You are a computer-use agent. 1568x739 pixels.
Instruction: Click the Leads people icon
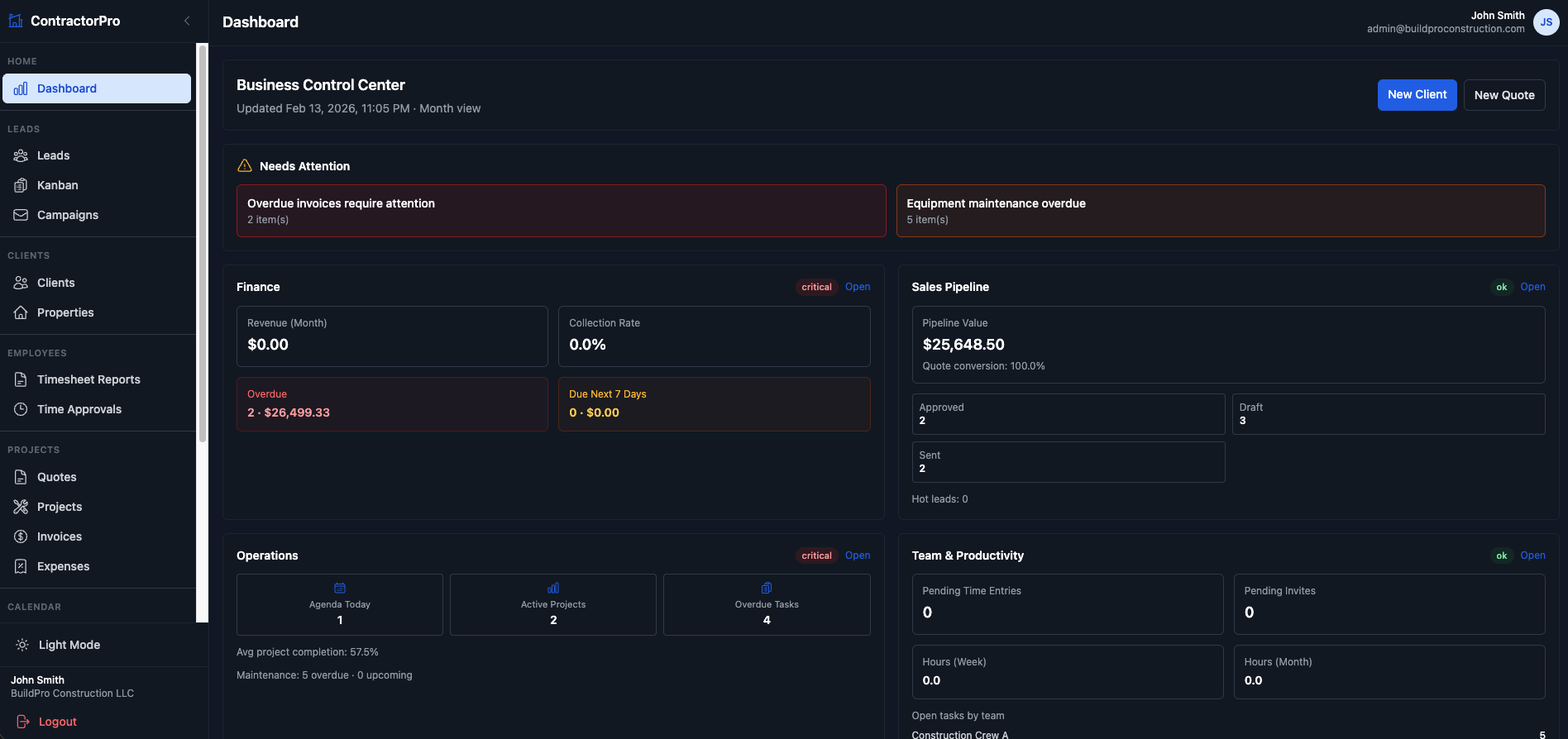(21, 155)
